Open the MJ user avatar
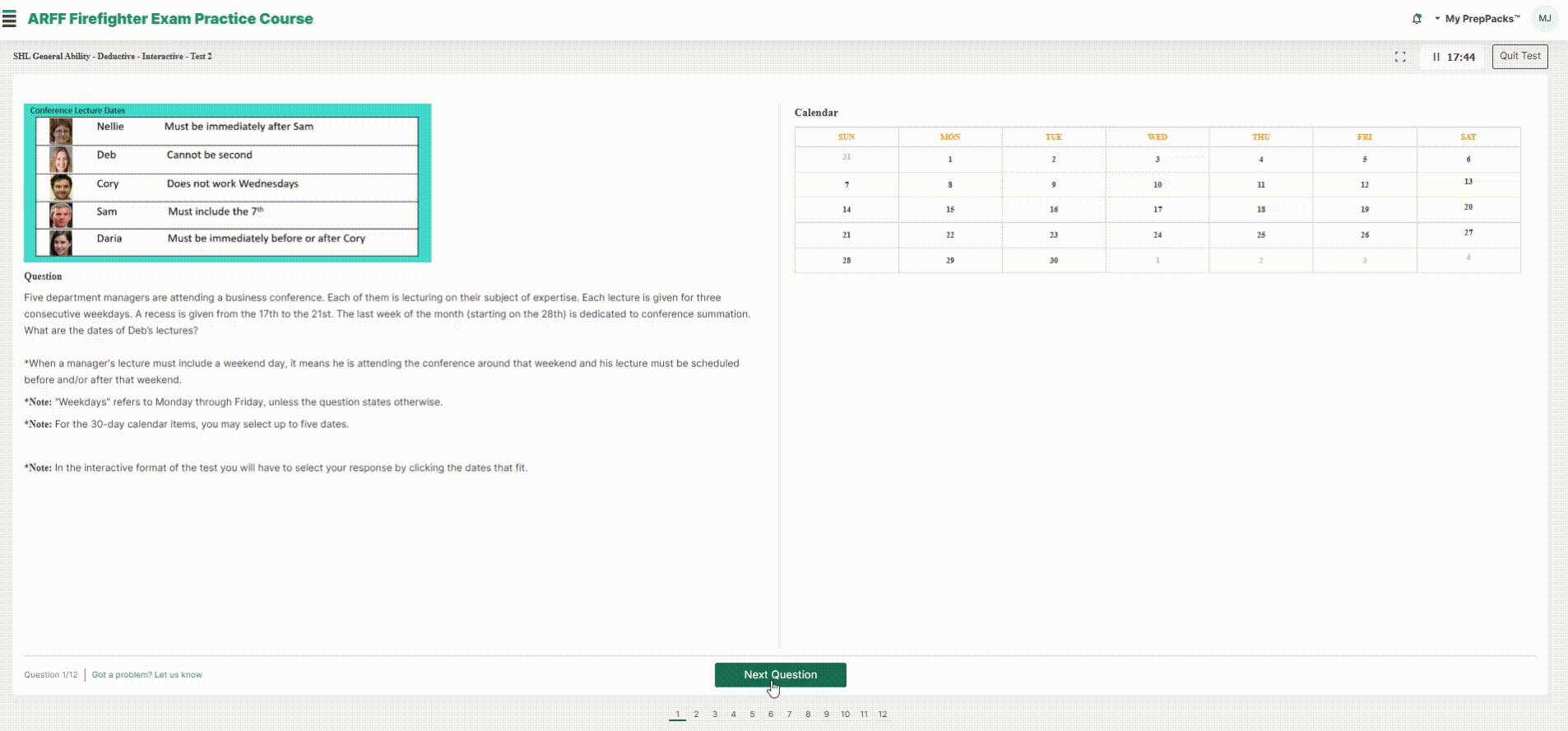 1544,19
